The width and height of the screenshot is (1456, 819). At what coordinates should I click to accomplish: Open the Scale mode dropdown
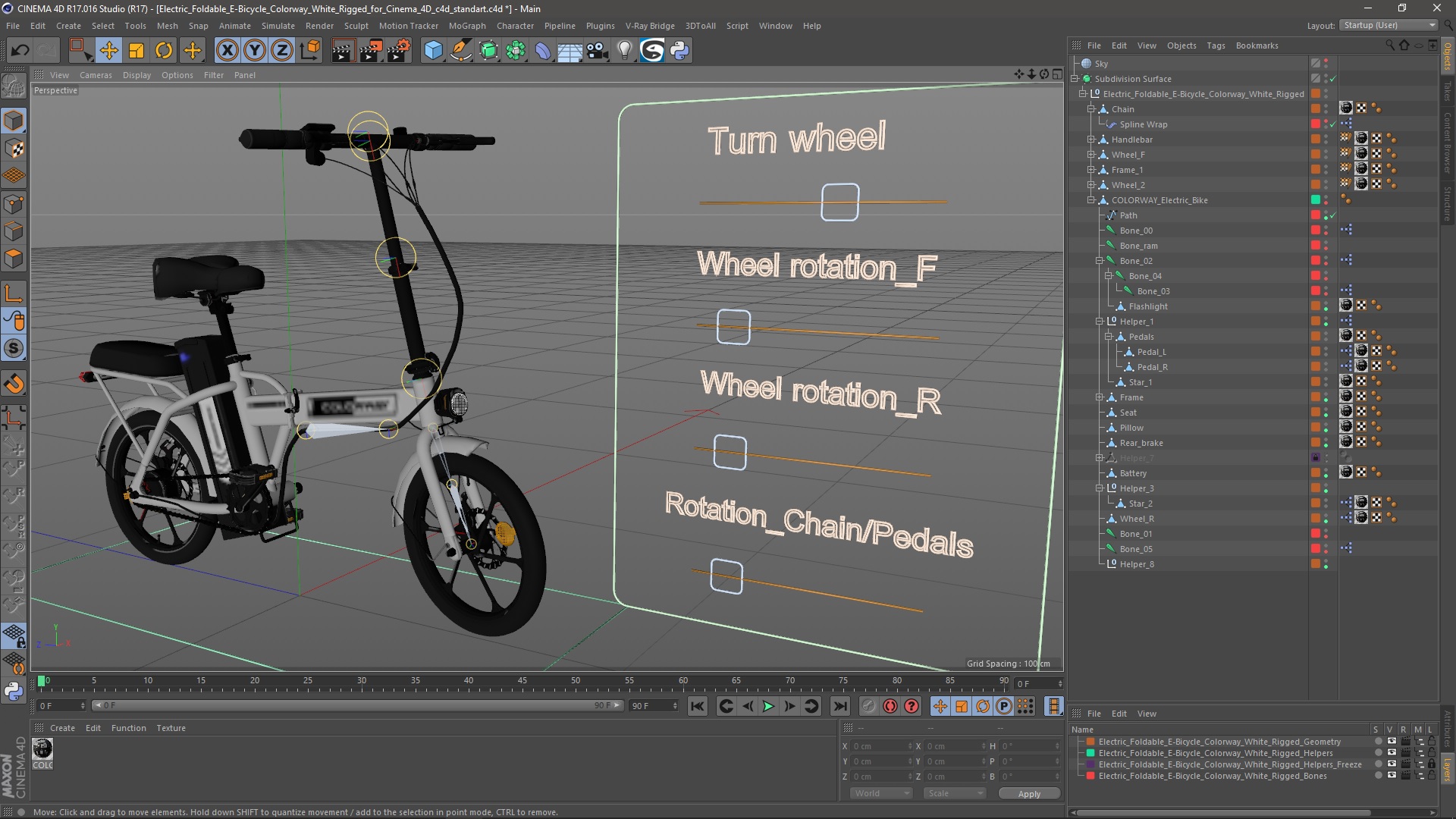(x=954, y=793)
